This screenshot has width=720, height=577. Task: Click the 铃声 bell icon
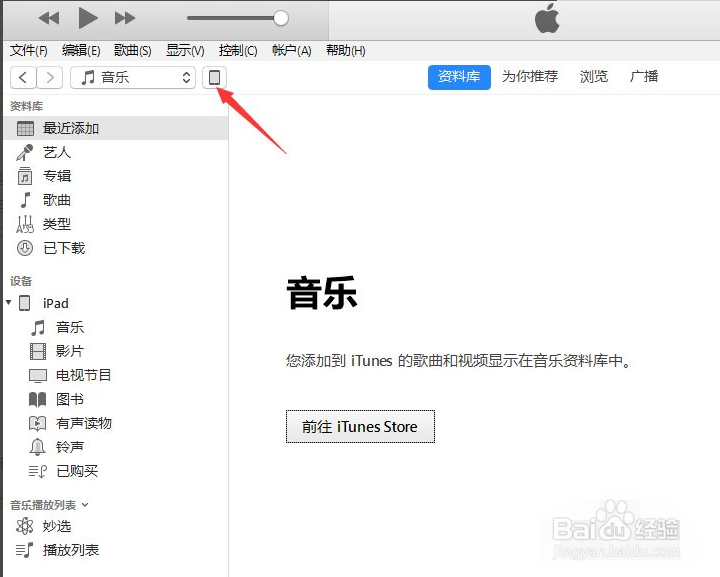click(x=37, y=447)
